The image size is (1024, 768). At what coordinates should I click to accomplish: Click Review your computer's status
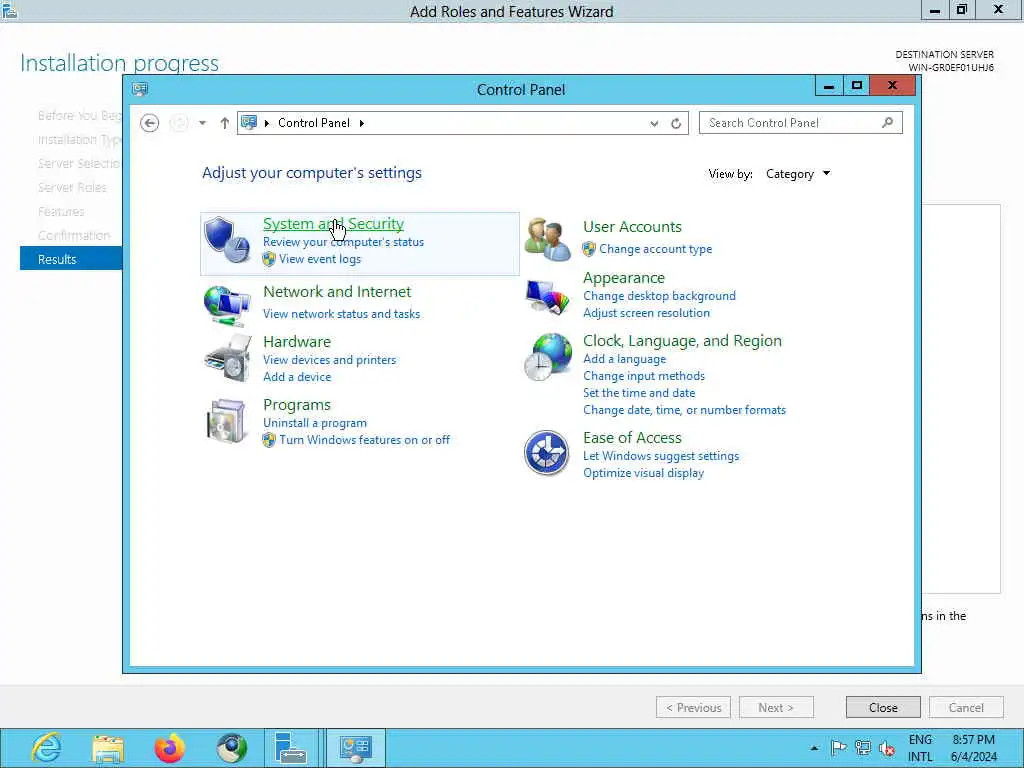point(344,242)
